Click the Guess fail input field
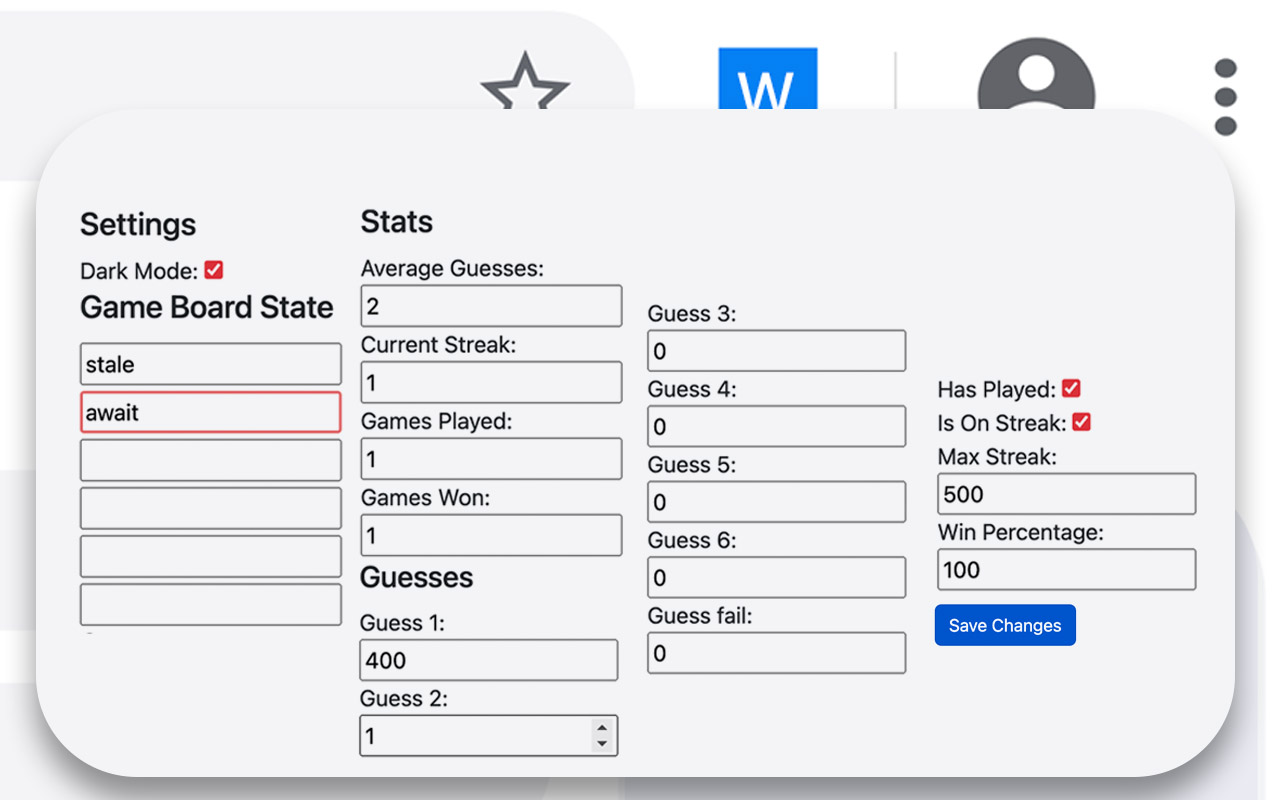 click(x=776, y=654)
